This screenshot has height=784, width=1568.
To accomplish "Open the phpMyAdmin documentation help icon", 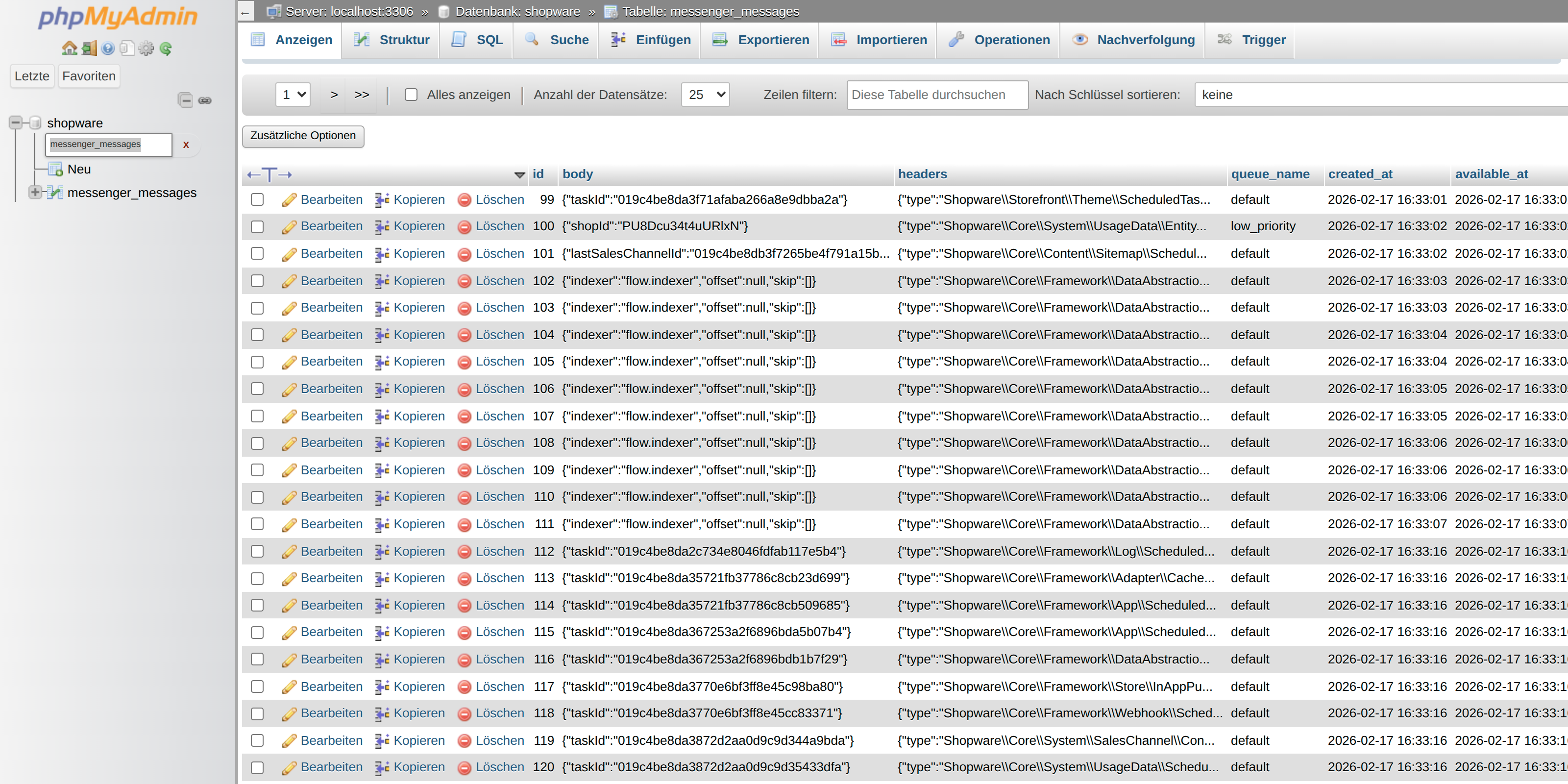I will 108,49.
